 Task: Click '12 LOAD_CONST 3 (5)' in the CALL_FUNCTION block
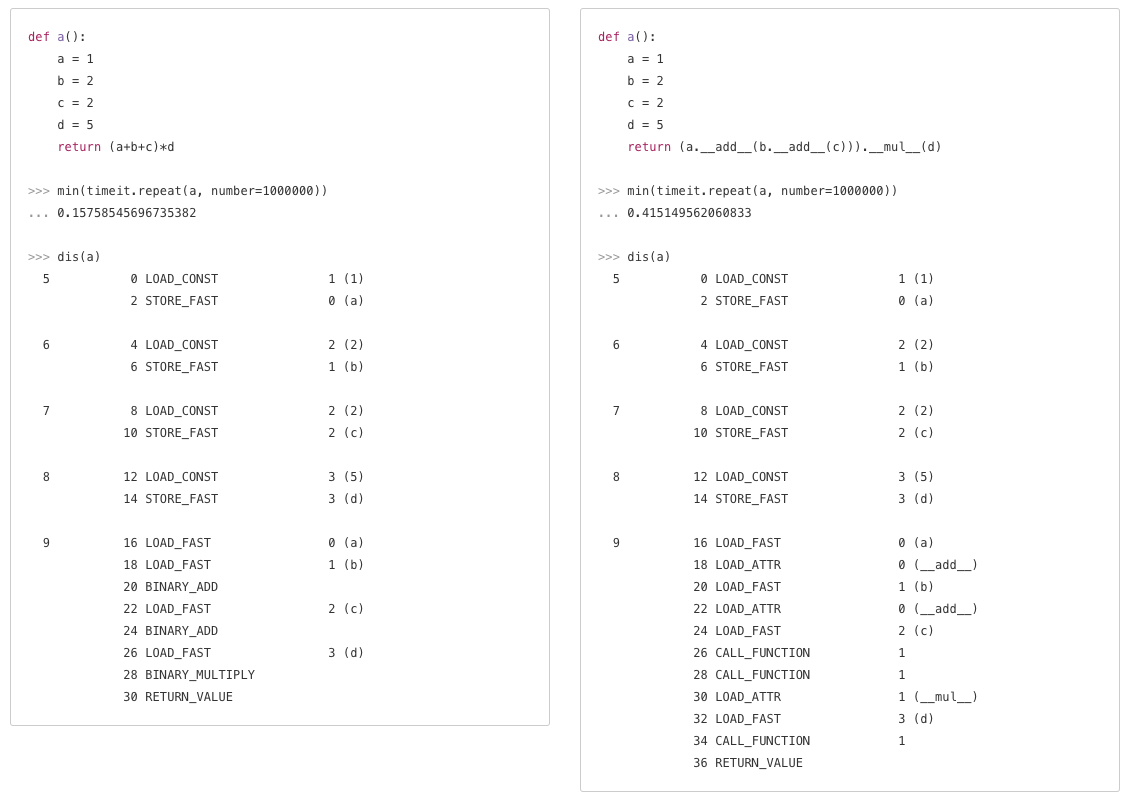[x=814, y=477]
